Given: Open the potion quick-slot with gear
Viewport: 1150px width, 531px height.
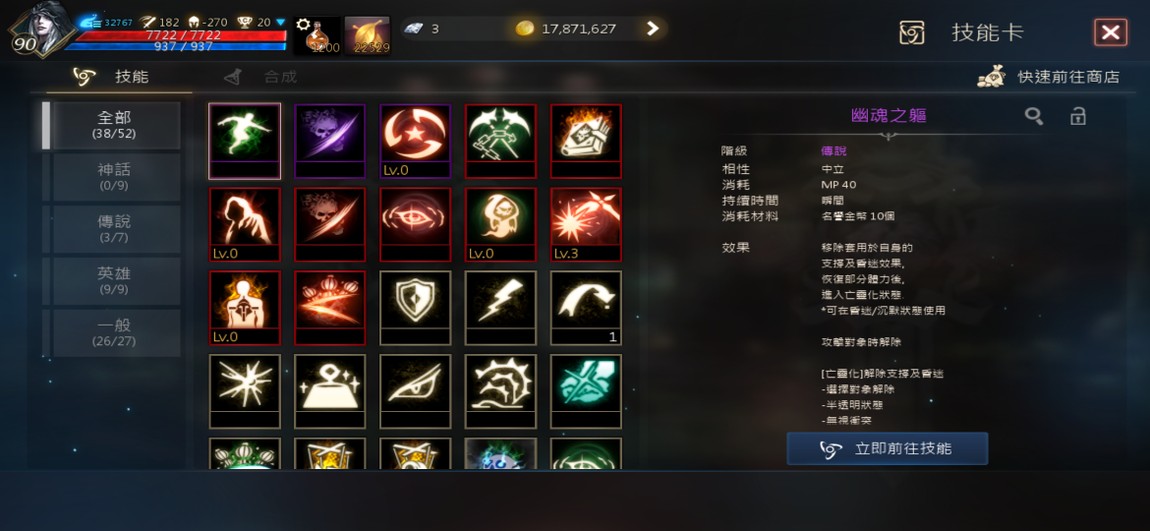Looking at the screenshot, I should coord(318,36).
